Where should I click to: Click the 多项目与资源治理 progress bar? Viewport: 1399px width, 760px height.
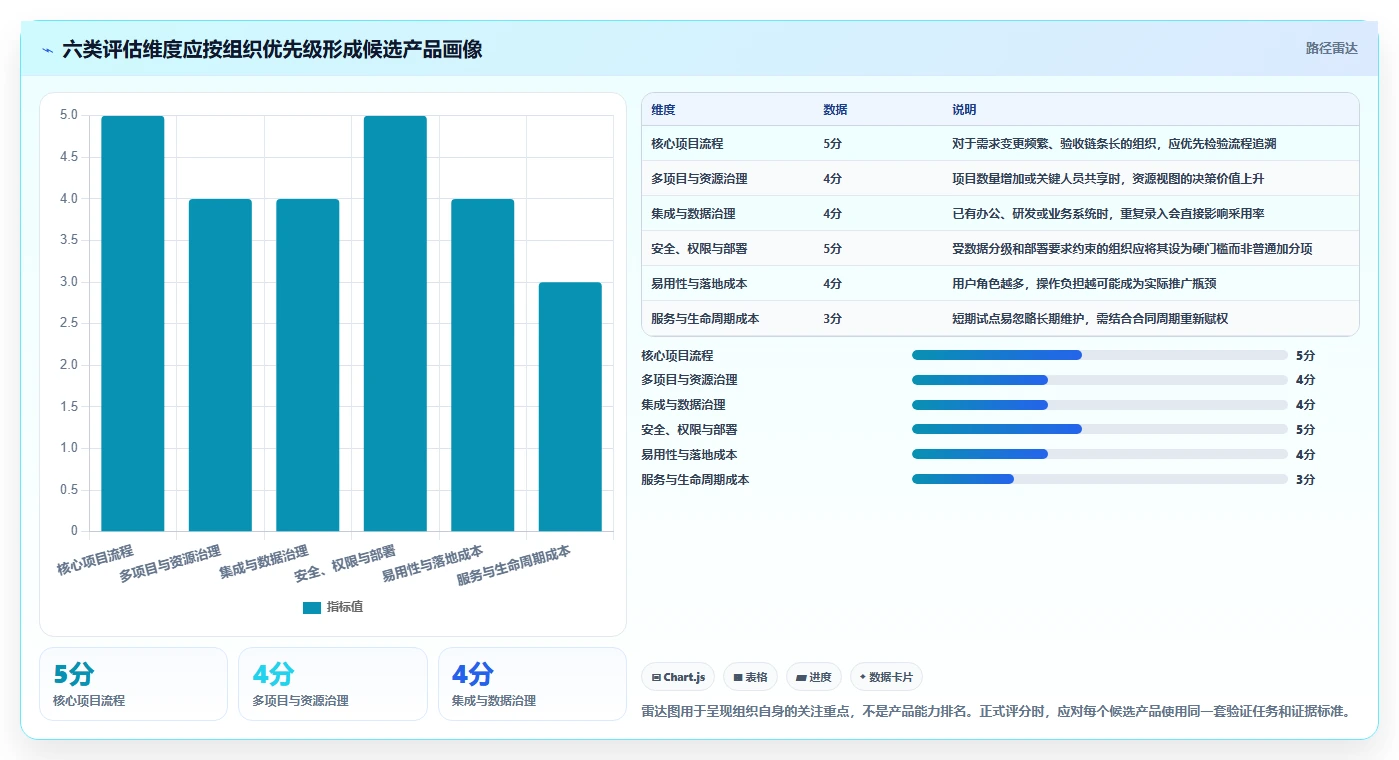pyautogui.click(x=1100, y=380)
